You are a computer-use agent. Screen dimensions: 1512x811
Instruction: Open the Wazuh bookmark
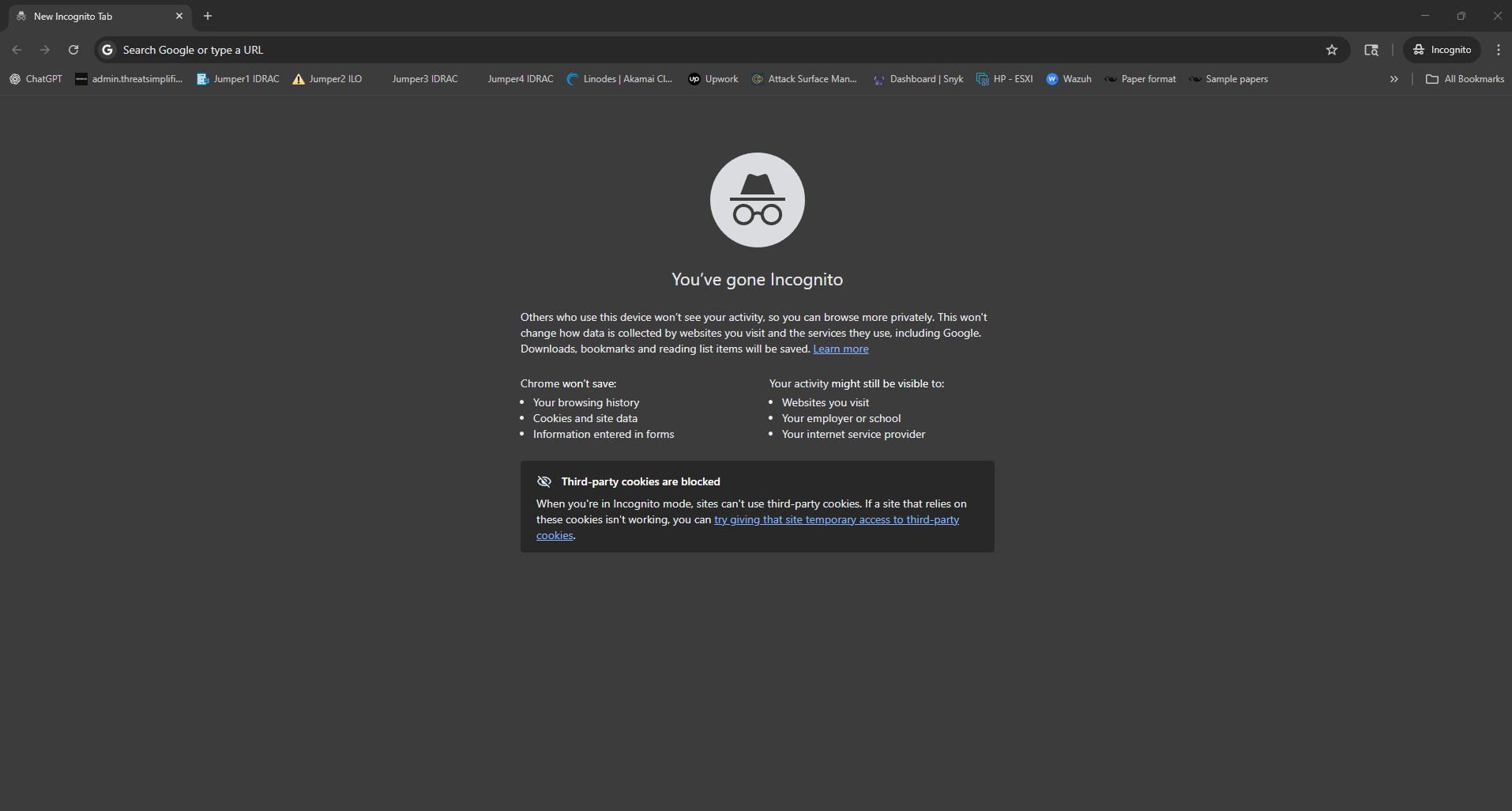pos(1068,78)
